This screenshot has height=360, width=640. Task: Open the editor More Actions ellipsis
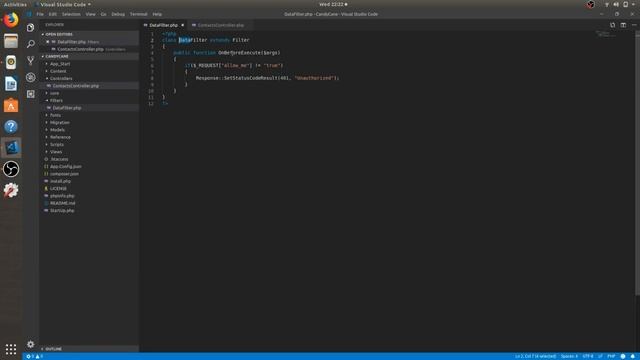pyautogui.click(x=634, y=25)
